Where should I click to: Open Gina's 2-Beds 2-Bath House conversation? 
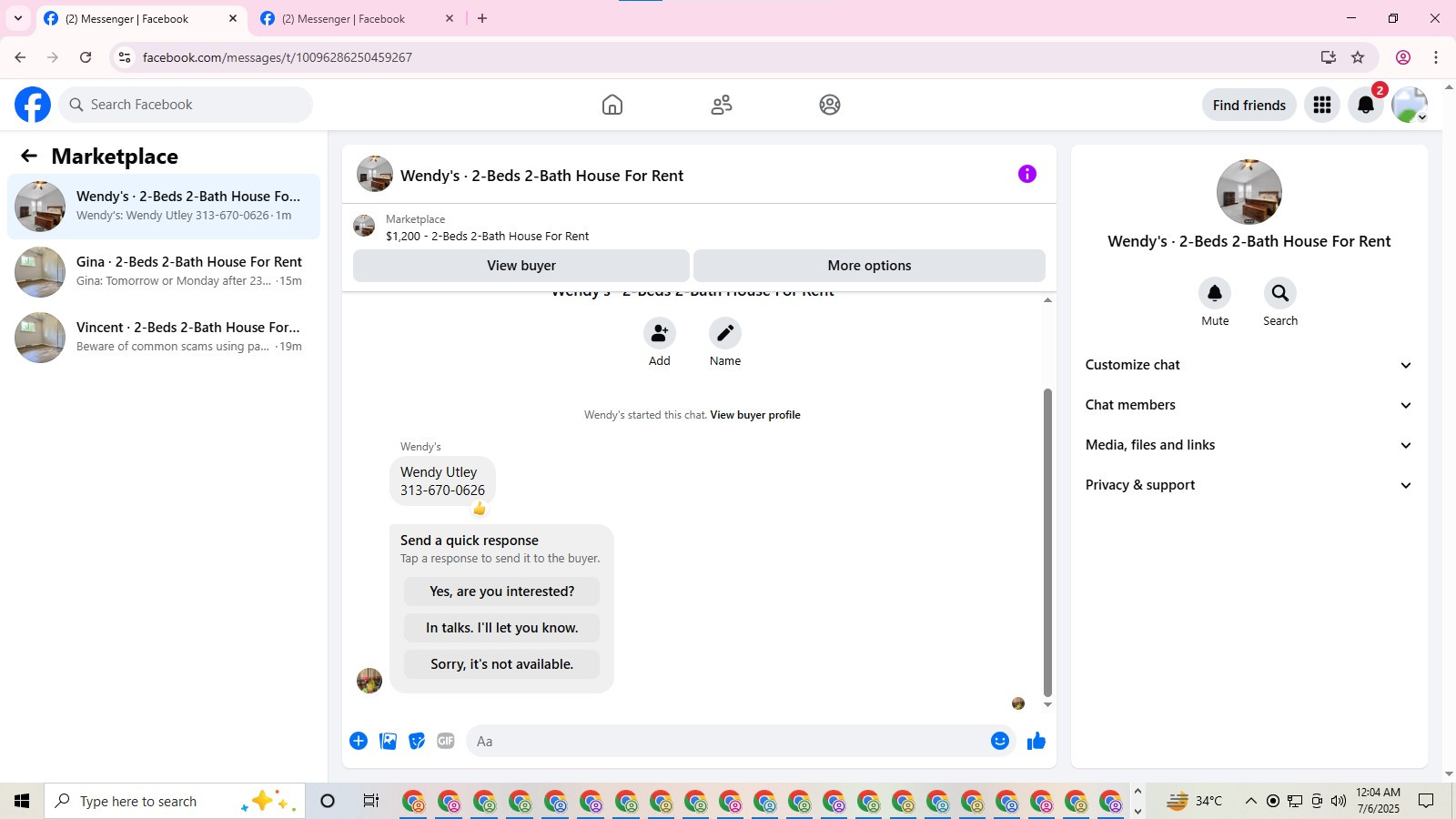click(x=164, y=272)
